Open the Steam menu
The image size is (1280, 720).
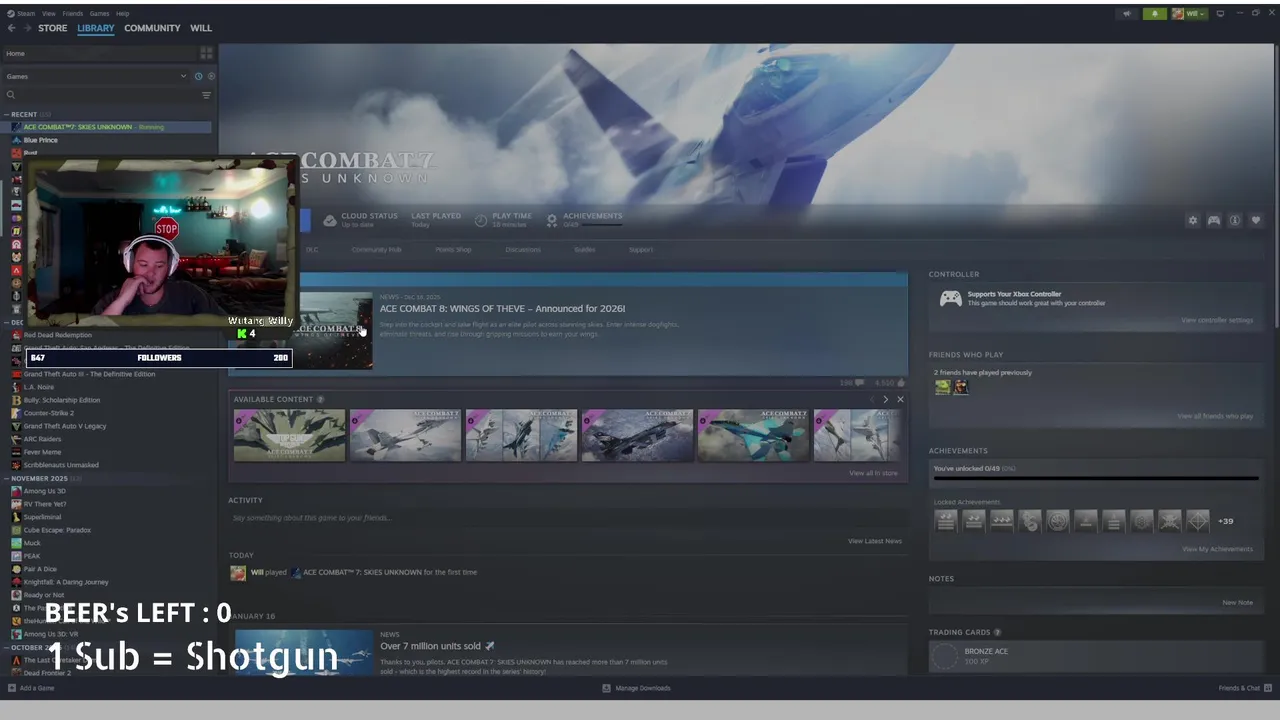coord(22,13)
